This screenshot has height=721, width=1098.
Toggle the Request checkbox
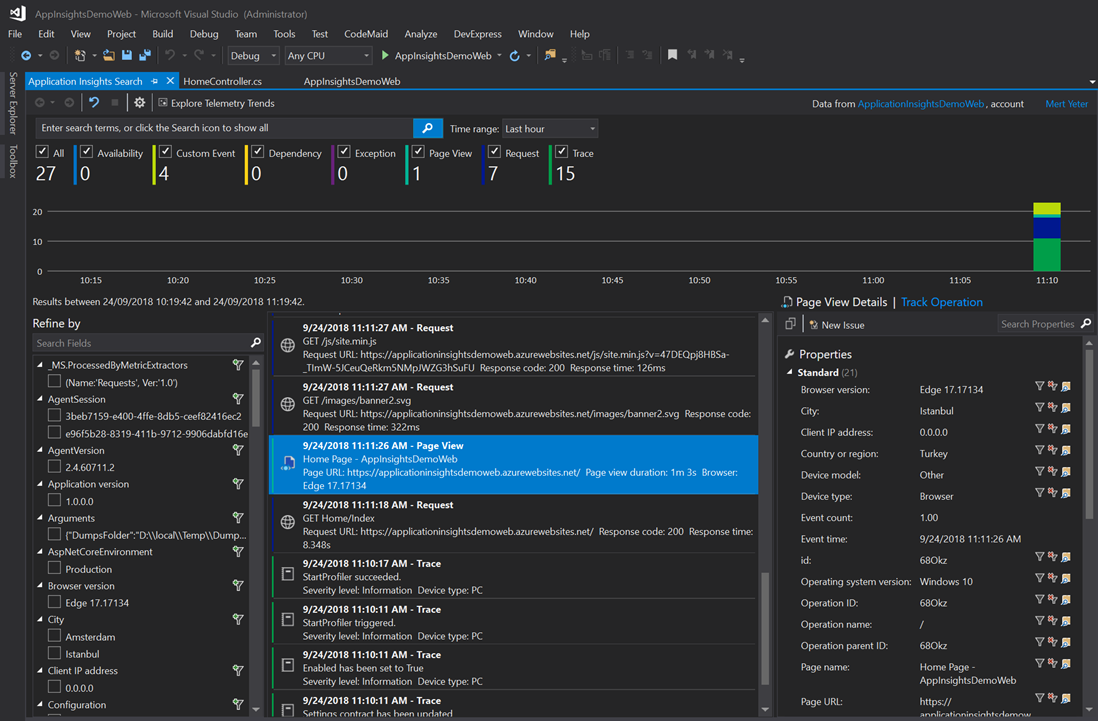pyautogui.click(x=494, y=152)
